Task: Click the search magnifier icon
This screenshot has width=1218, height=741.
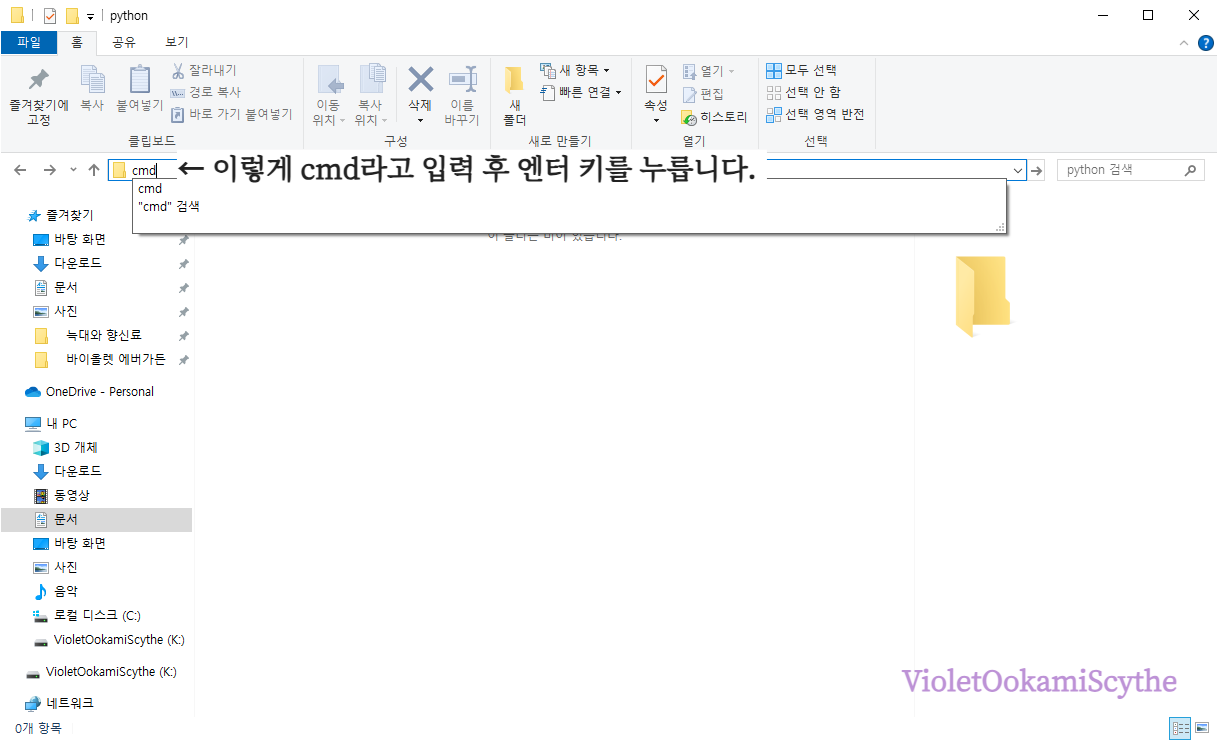Action: [x=1190, y=170]
